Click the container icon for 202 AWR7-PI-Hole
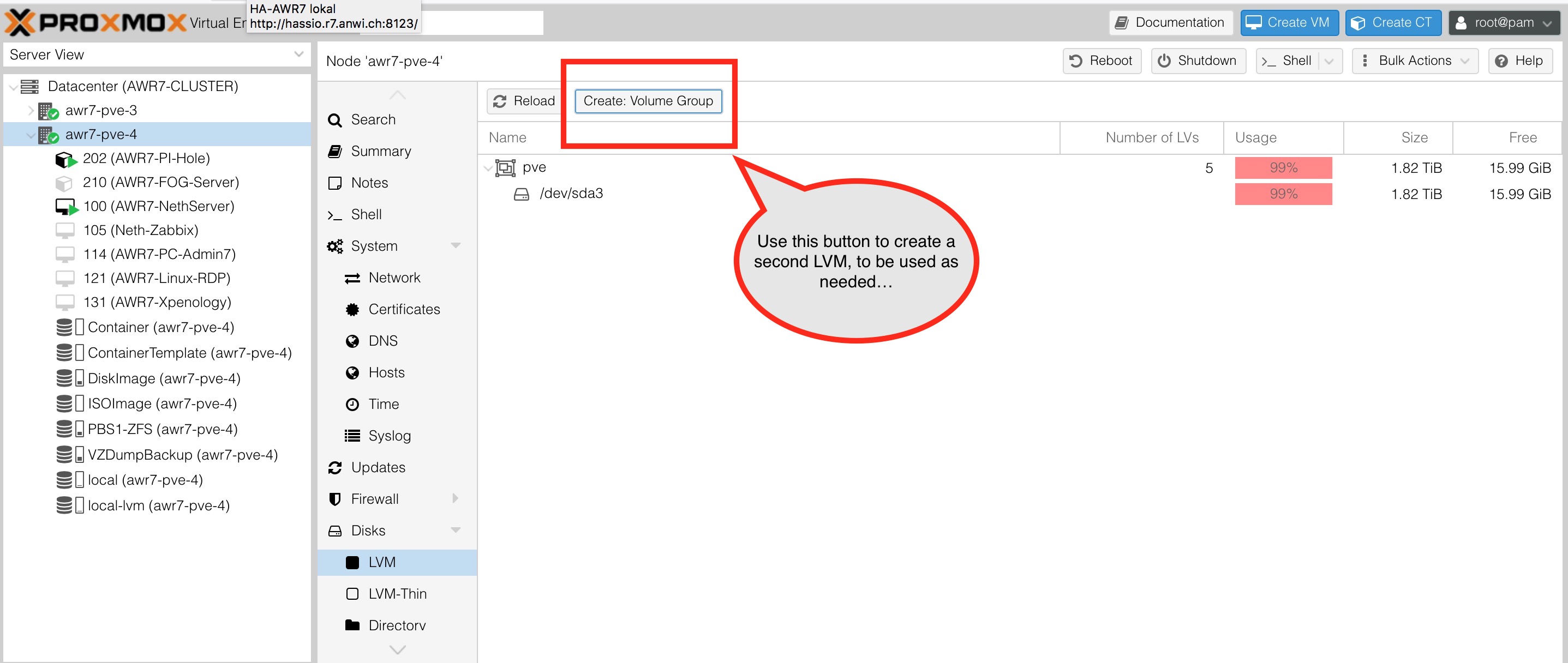 pos(65,159)
